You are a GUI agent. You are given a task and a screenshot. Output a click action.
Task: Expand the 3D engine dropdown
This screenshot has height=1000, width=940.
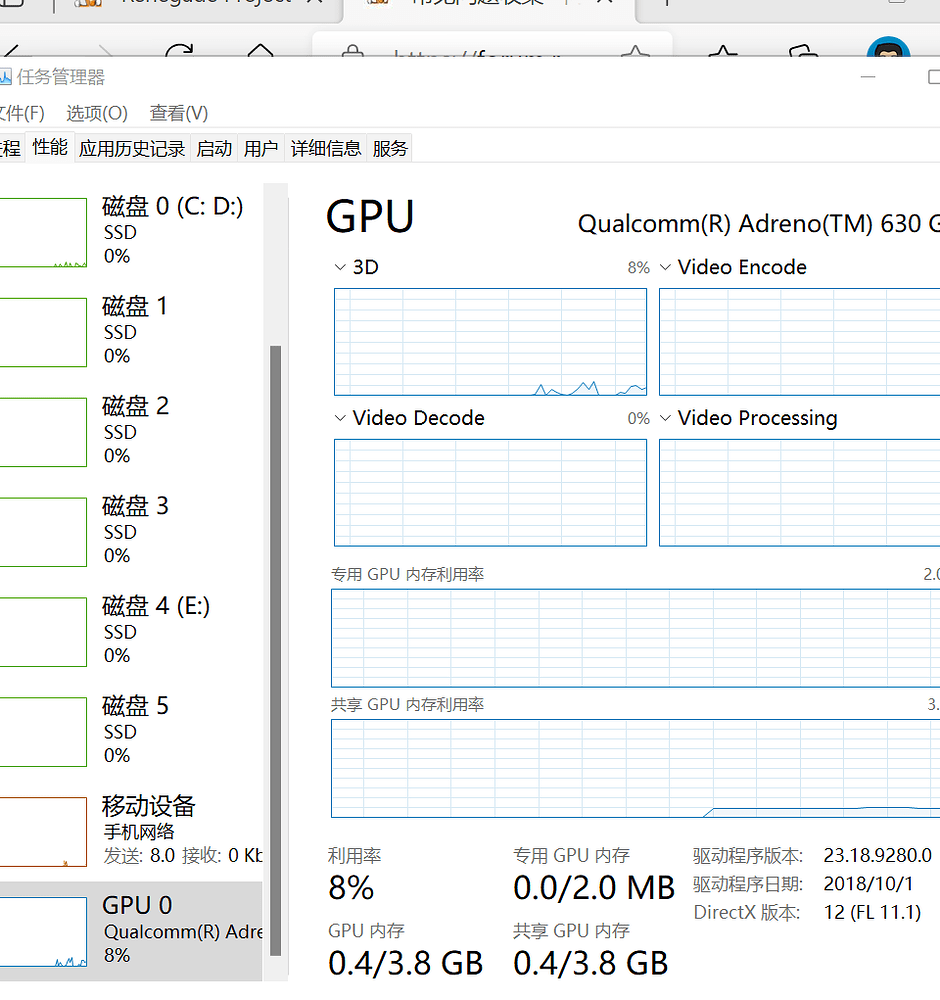[x=341, y=267]
